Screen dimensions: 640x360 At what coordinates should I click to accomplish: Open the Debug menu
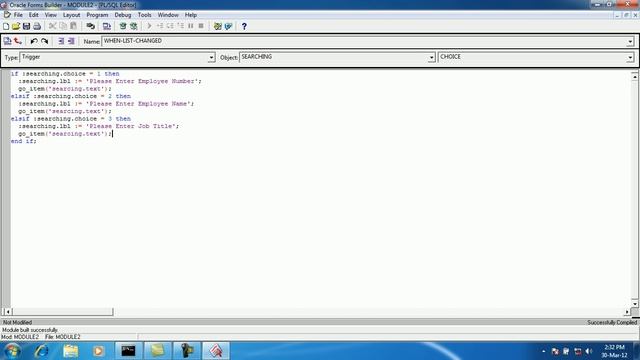pyautogui.click(x=122, y=15)
